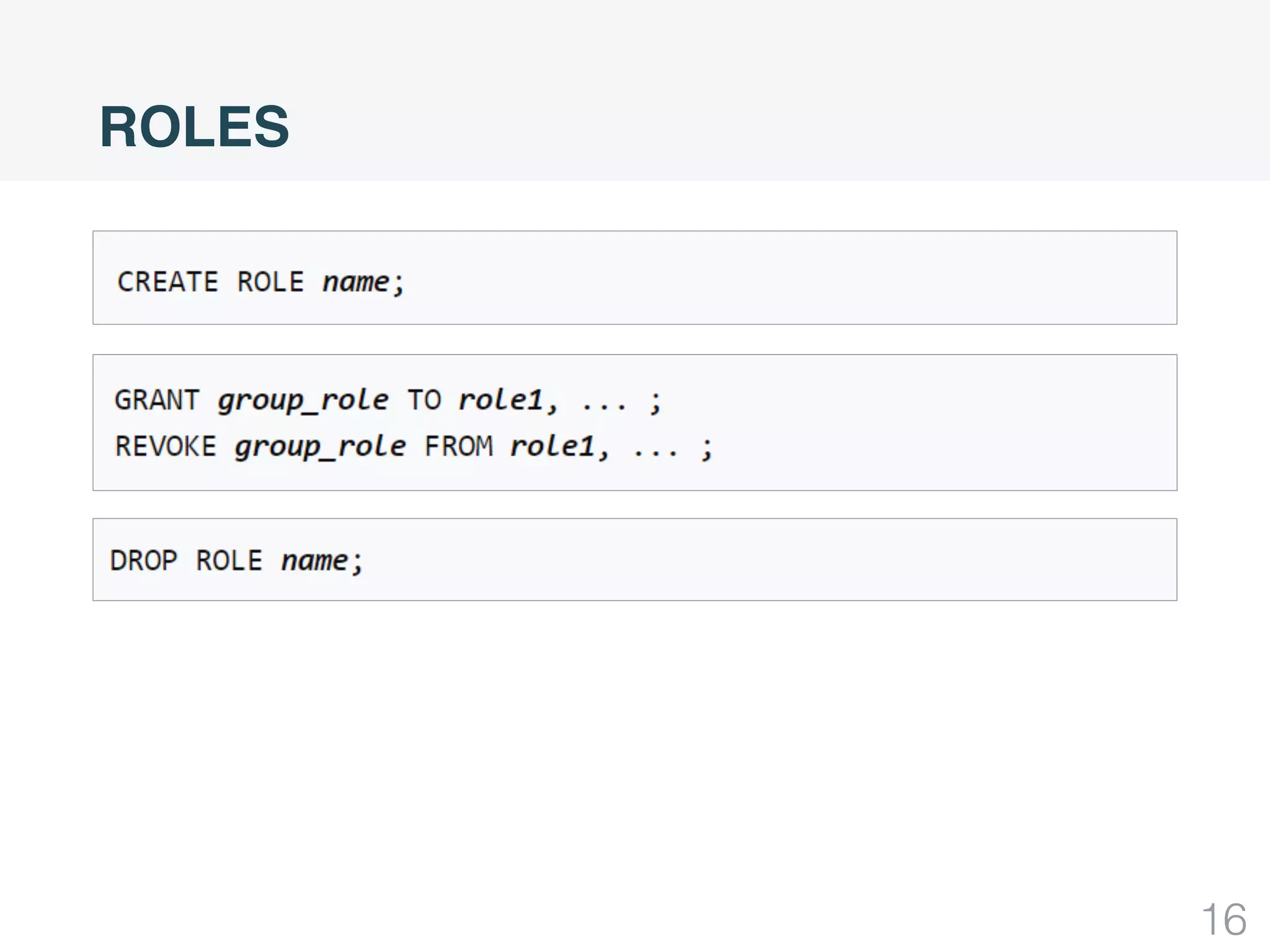Click italic name in CREATE ROLE statement
Viewport: 1270px width, 952px height.
click(x=356, y=282)
